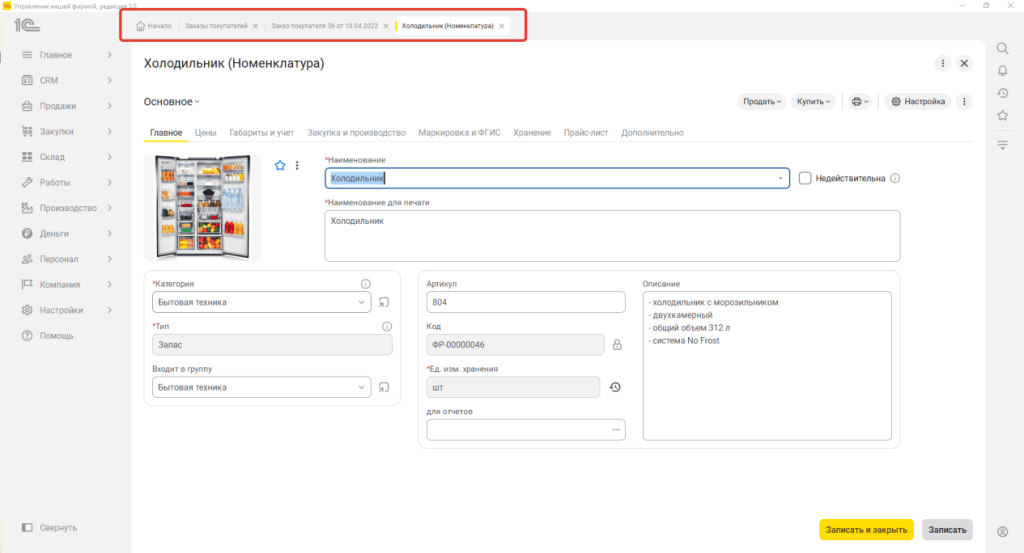Image resolution: width=1024 pixels, height=553 pixels.
Task: Open the Входит в группу combo box
Action: [261, 387]
